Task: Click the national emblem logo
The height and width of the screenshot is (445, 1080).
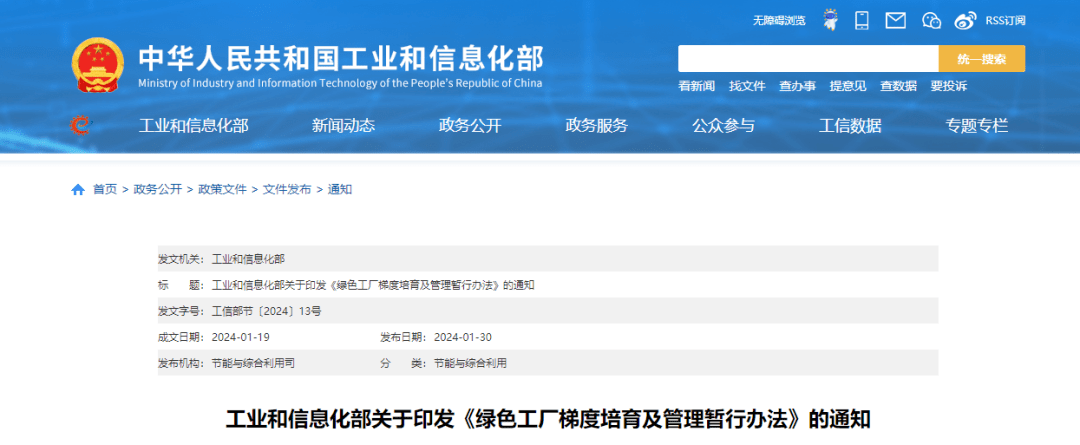Action: (x=98, y=67)
